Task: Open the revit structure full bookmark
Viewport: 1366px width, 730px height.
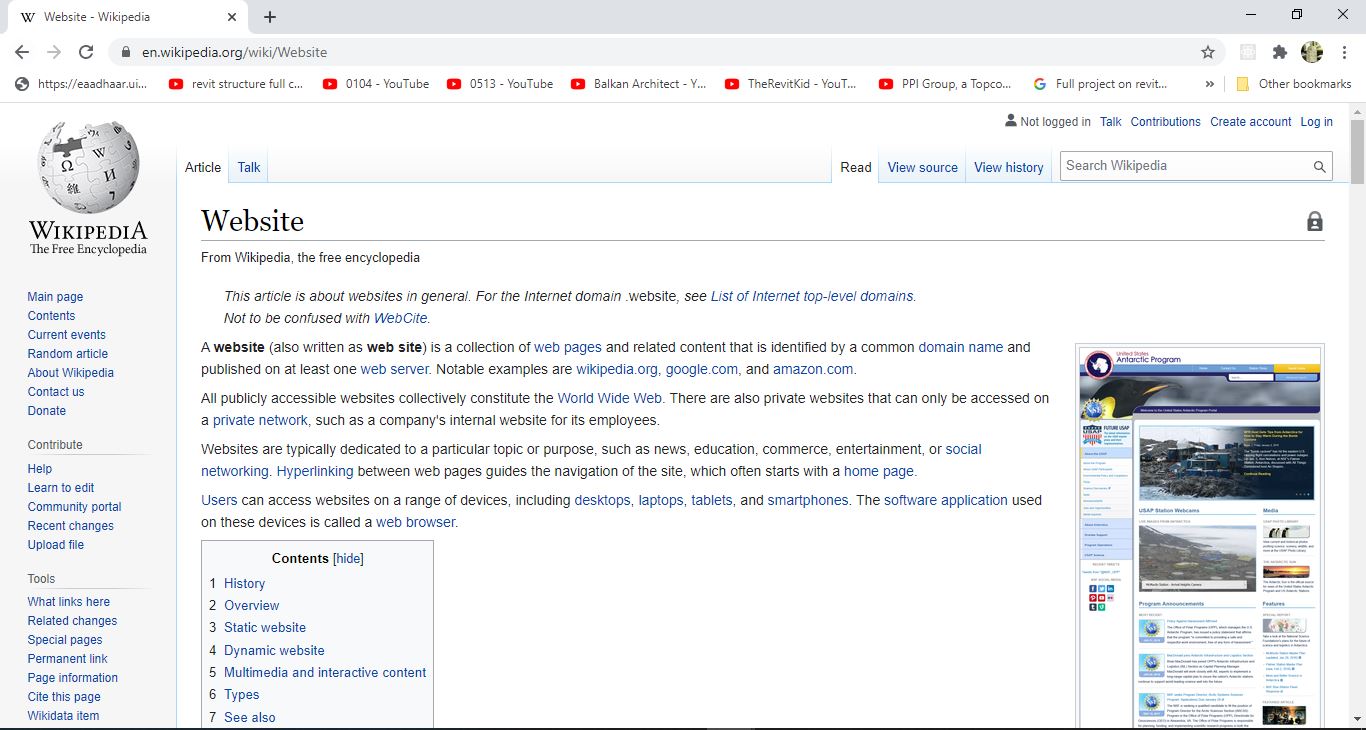Action: click(x=237, y=84)
